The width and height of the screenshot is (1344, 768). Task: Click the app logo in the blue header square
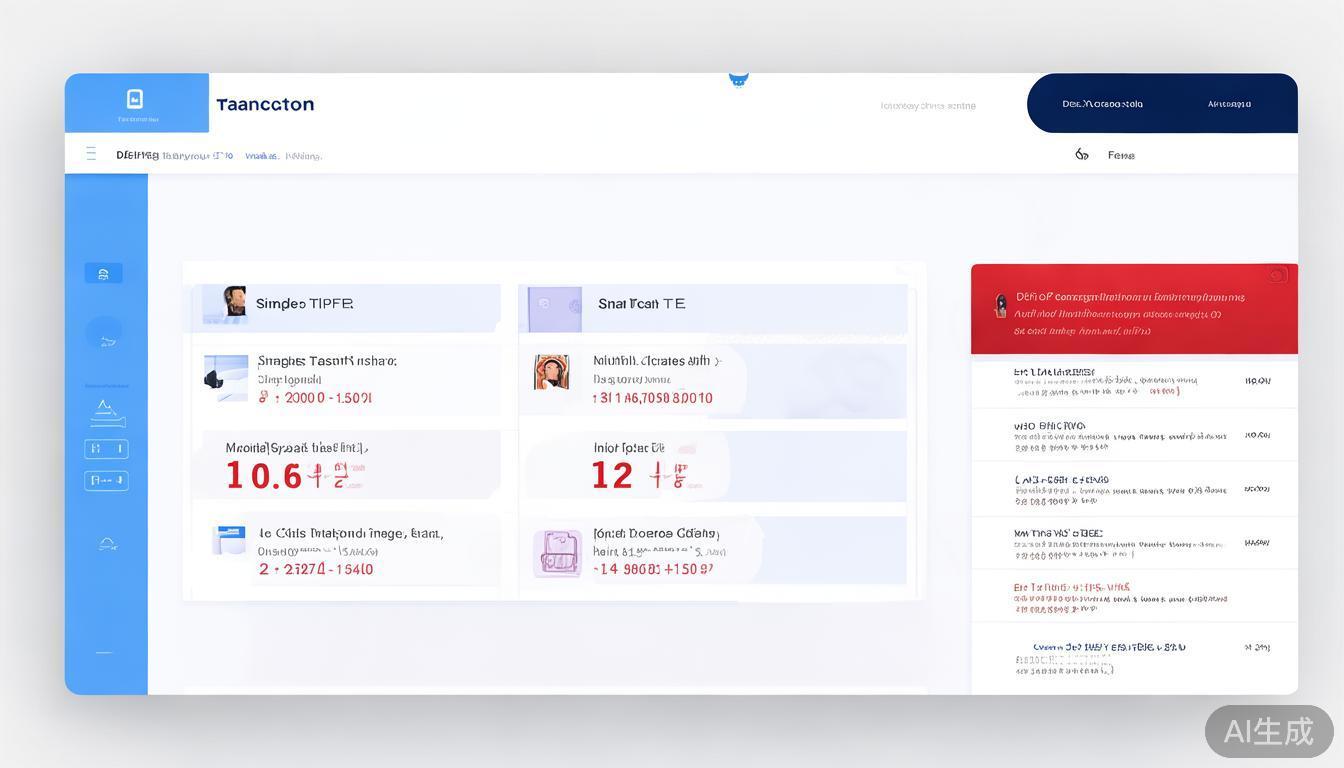[x=135, y=99]
